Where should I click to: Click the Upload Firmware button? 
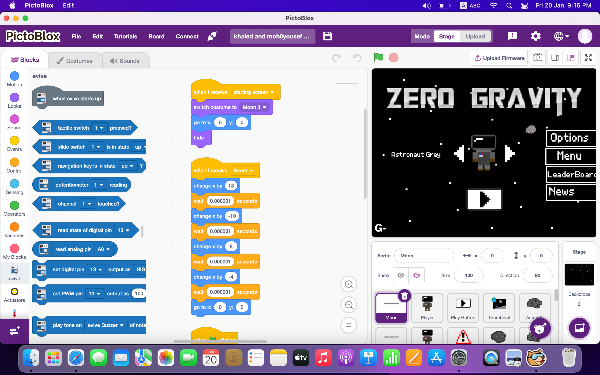point(499,58)
